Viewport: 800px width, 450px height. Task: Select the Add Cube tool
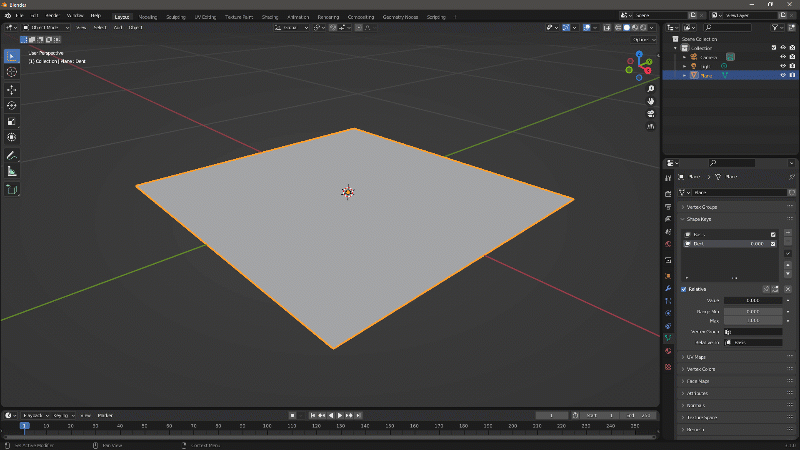[12, 190]
